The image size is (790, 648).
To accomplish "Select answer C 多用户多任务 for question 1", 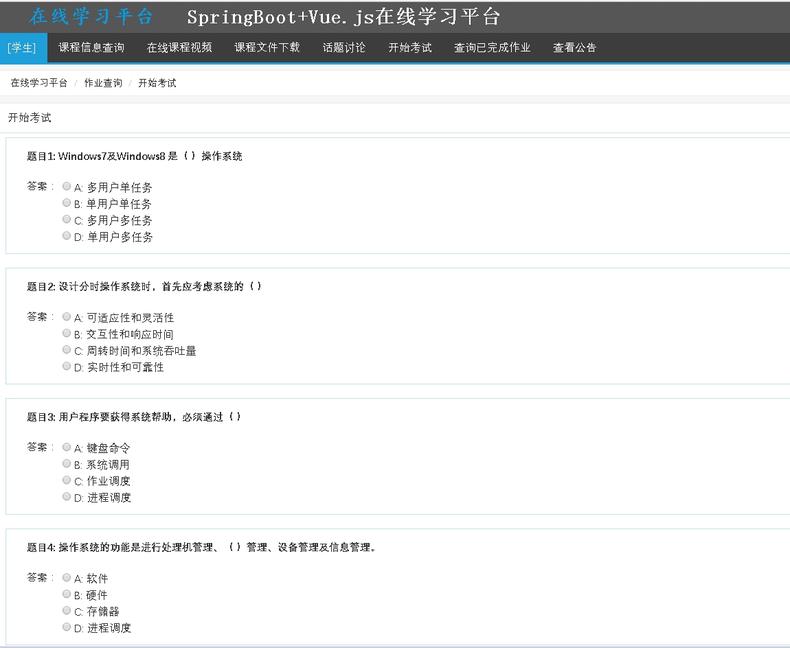I will (x=67, y=219).
